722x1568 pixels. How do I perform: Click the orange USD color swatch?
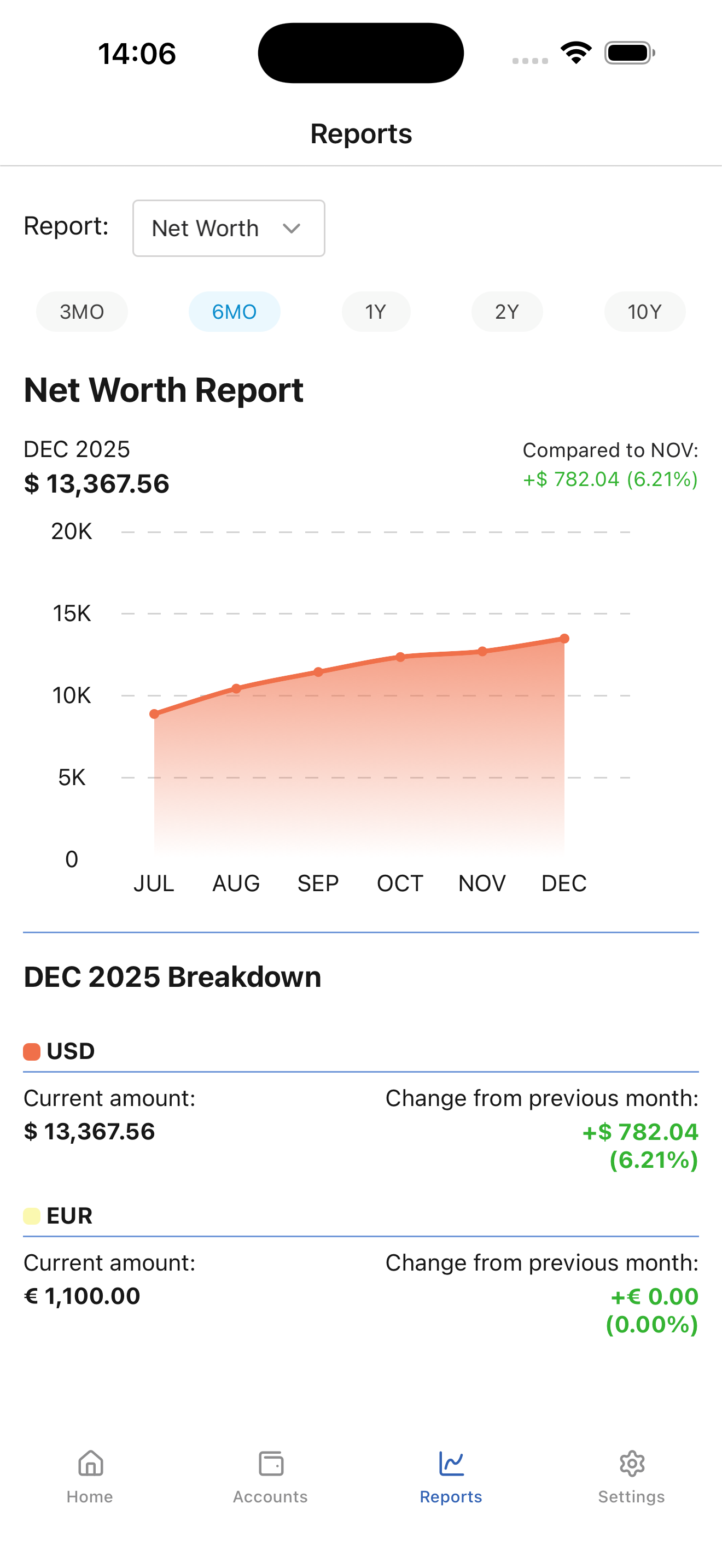[x=32, y=1051]
